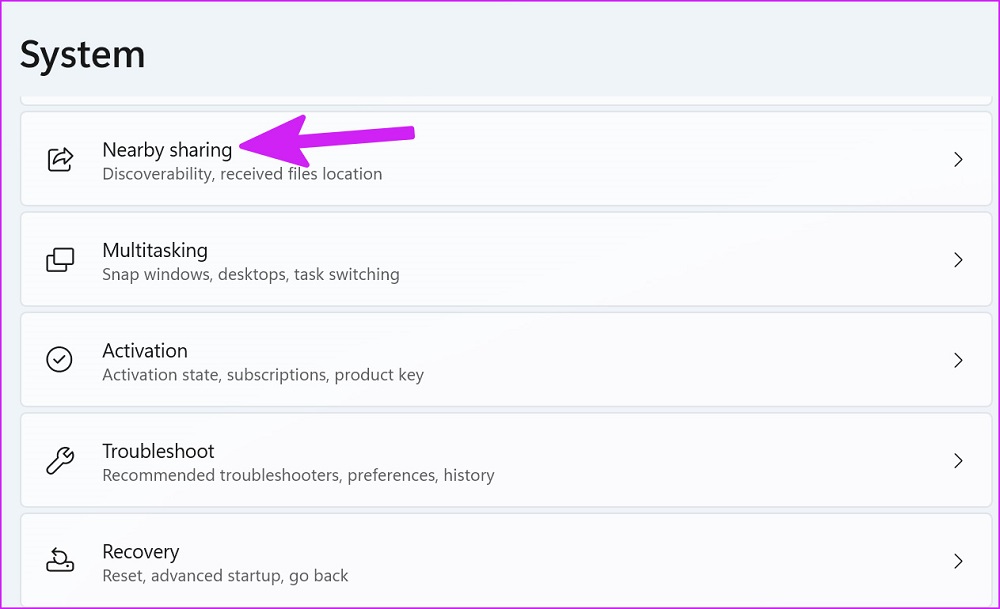Select the Recovery title
Viewport: 1000px width, 609px height.
141,552
